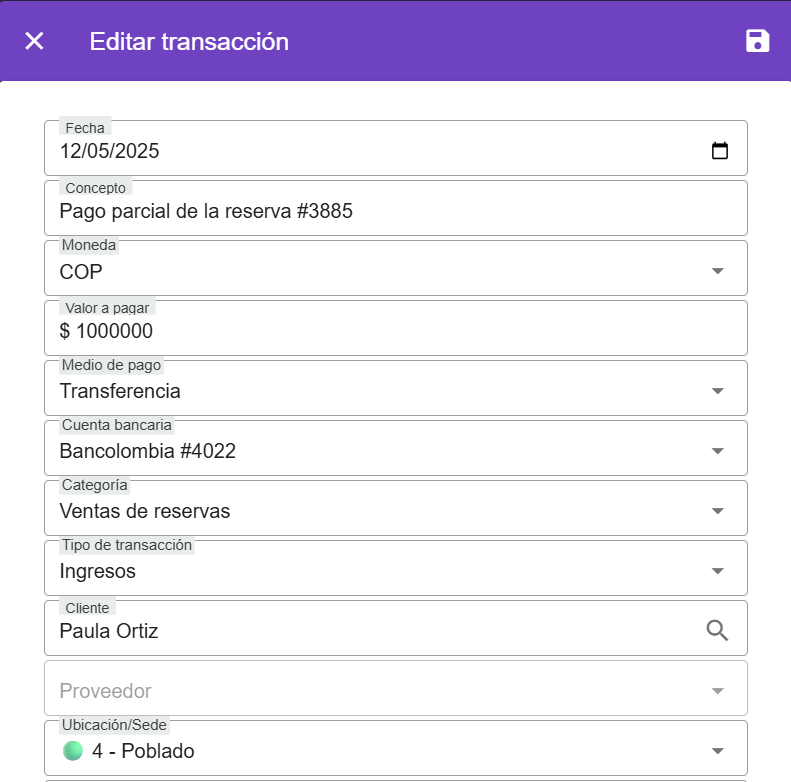
Task: Close the Editar transacción dialog
Action: click(34, 41)
